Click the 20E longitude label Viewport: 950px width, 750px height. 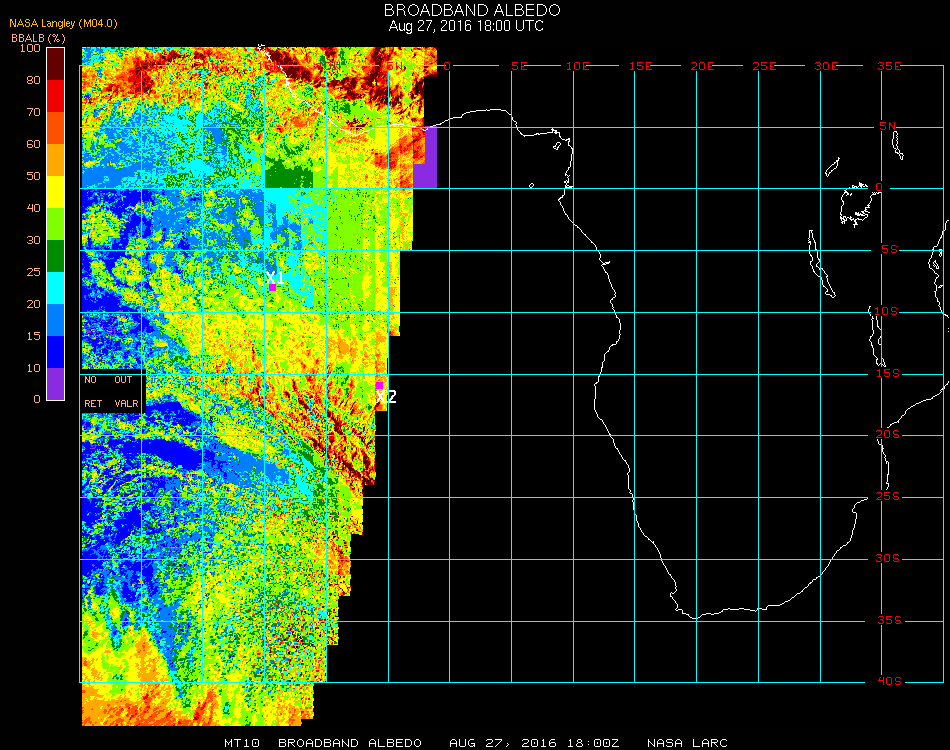point(704,66)
